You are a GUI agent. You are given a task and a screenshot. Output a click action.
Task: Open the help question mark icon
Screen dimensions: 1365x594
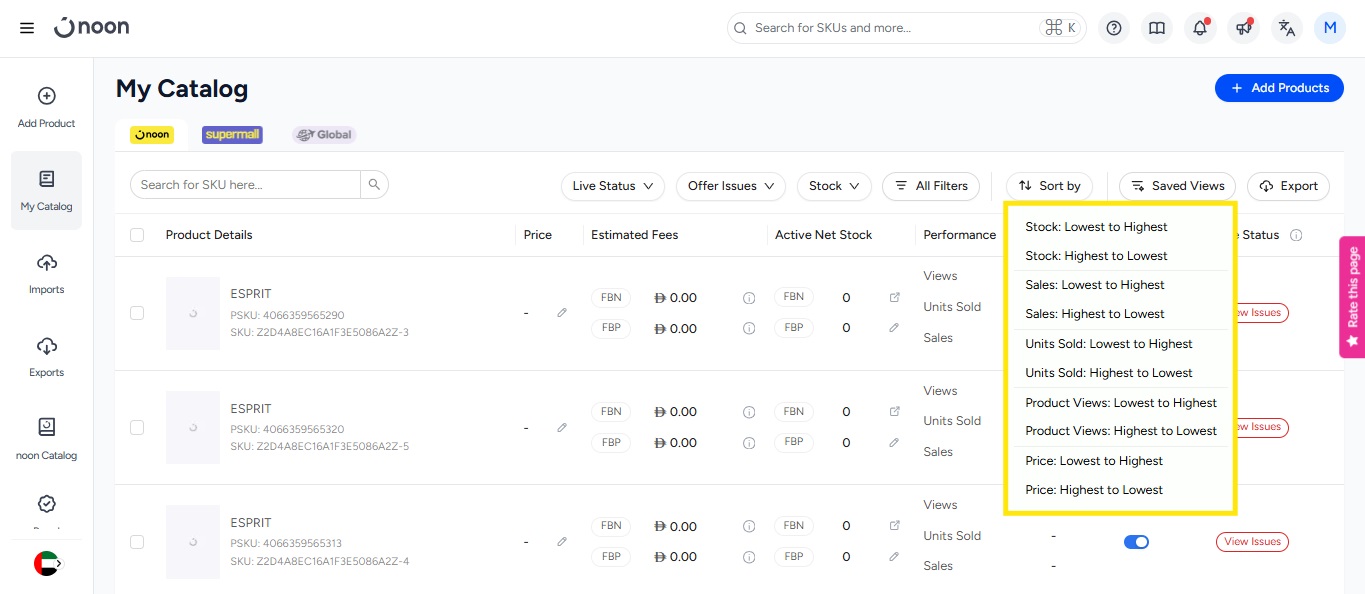click(1113, 28)
